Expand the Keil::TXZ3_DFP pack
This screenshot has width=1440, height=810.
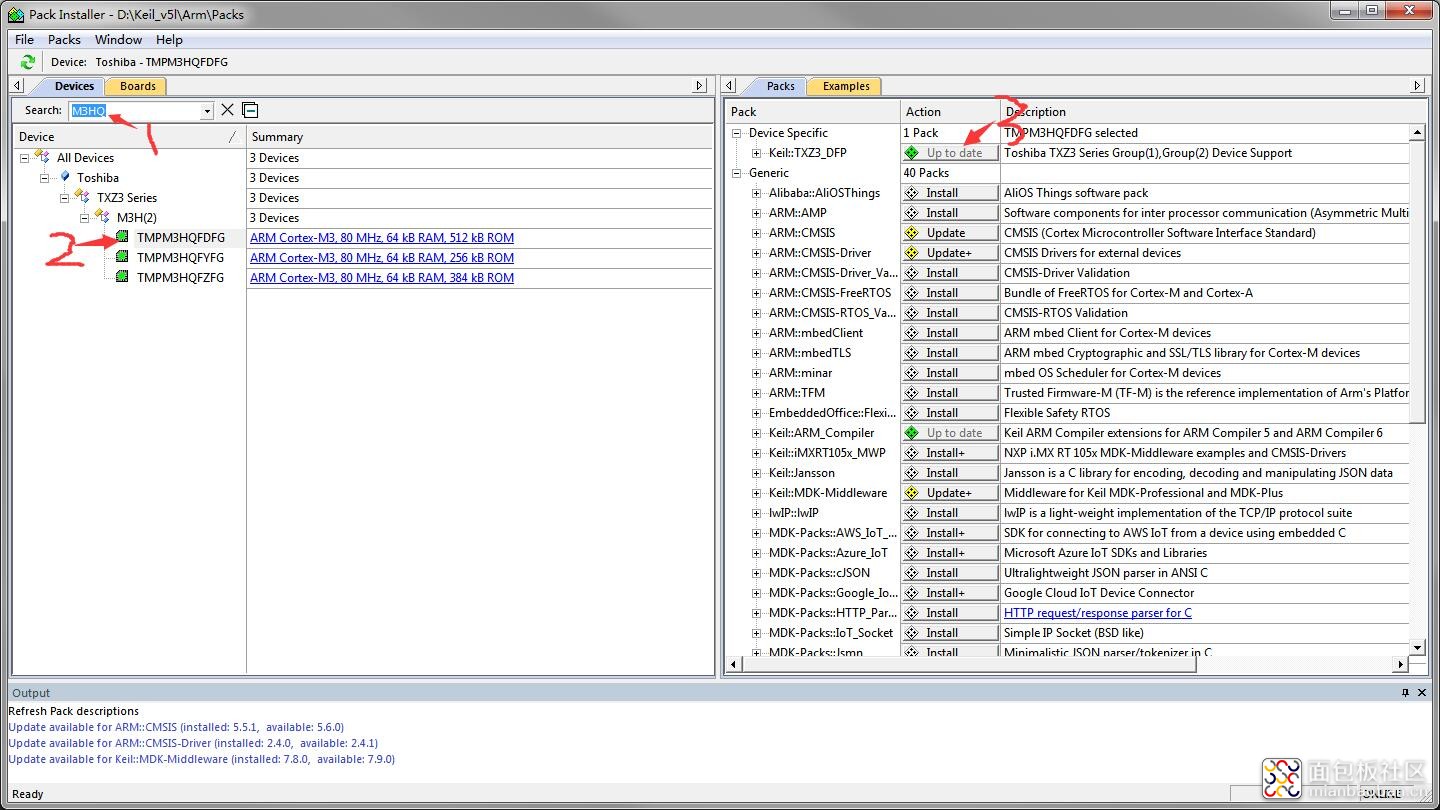tap(757, 153)
